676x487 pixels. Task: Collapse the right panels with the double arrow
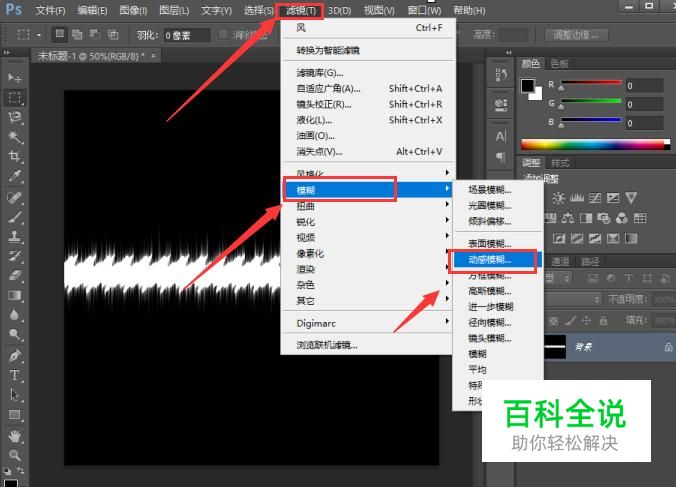pyautogui.click(x=509, y=53)
